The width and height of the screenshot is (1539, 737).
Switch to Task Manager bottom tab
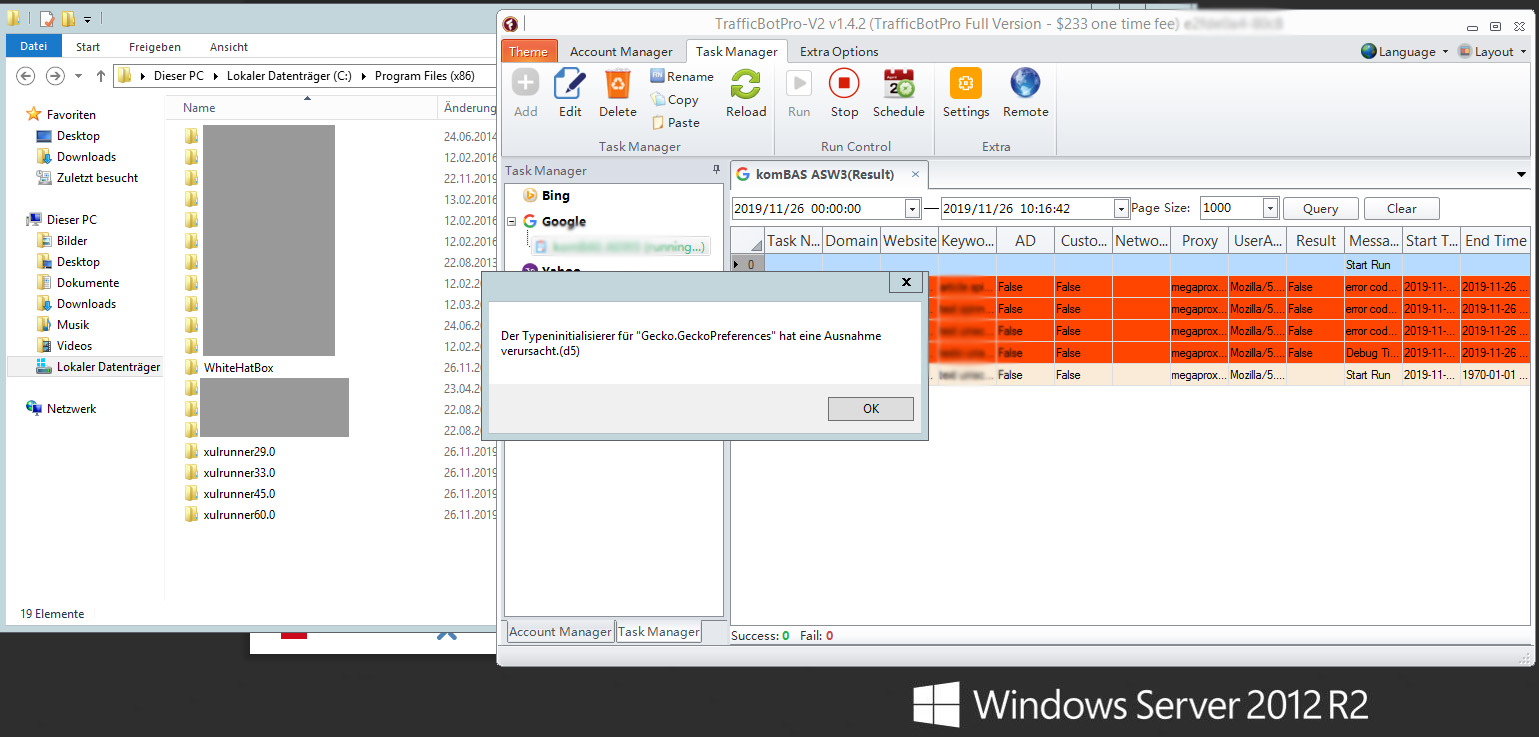658,631
